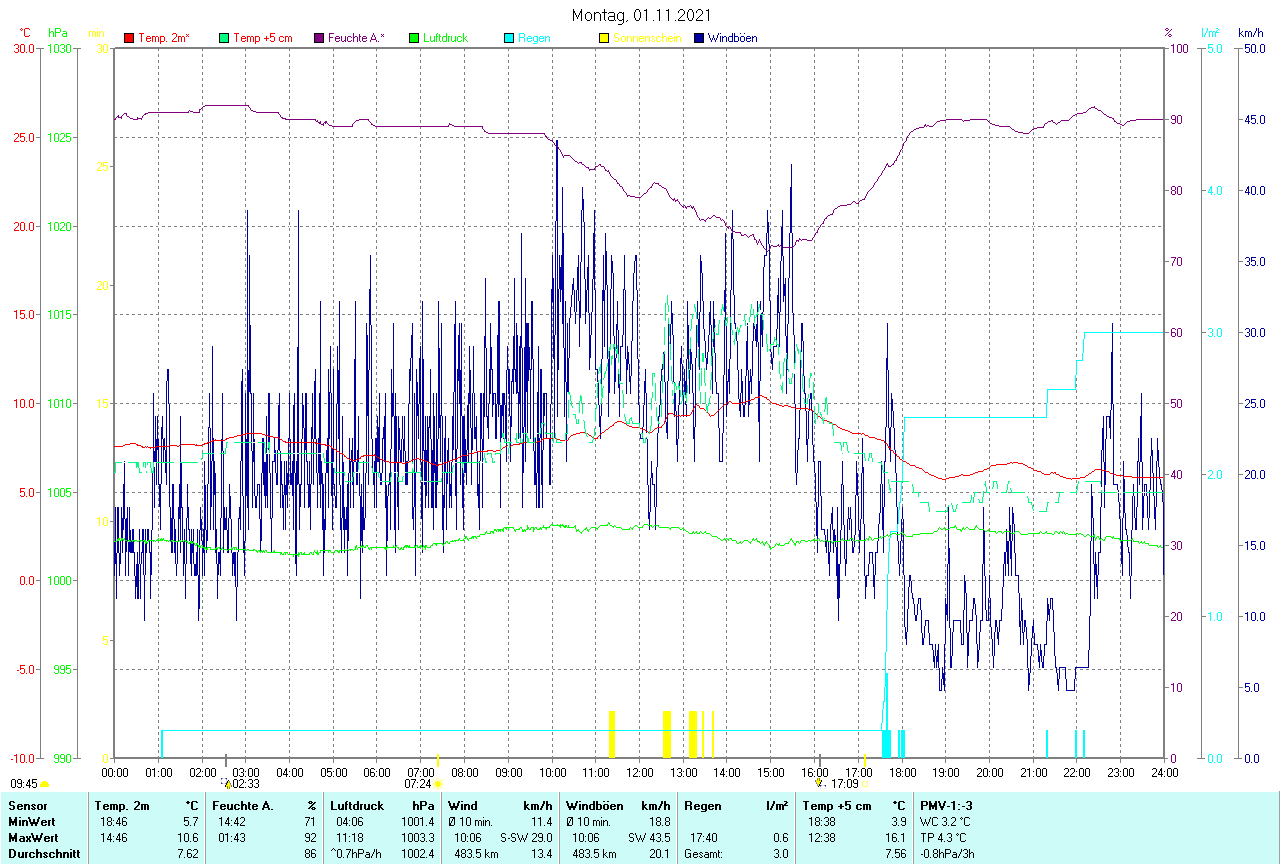Click the purple Feuchte A. legend swatch
Screen dimensions: 1280x864
319,38
